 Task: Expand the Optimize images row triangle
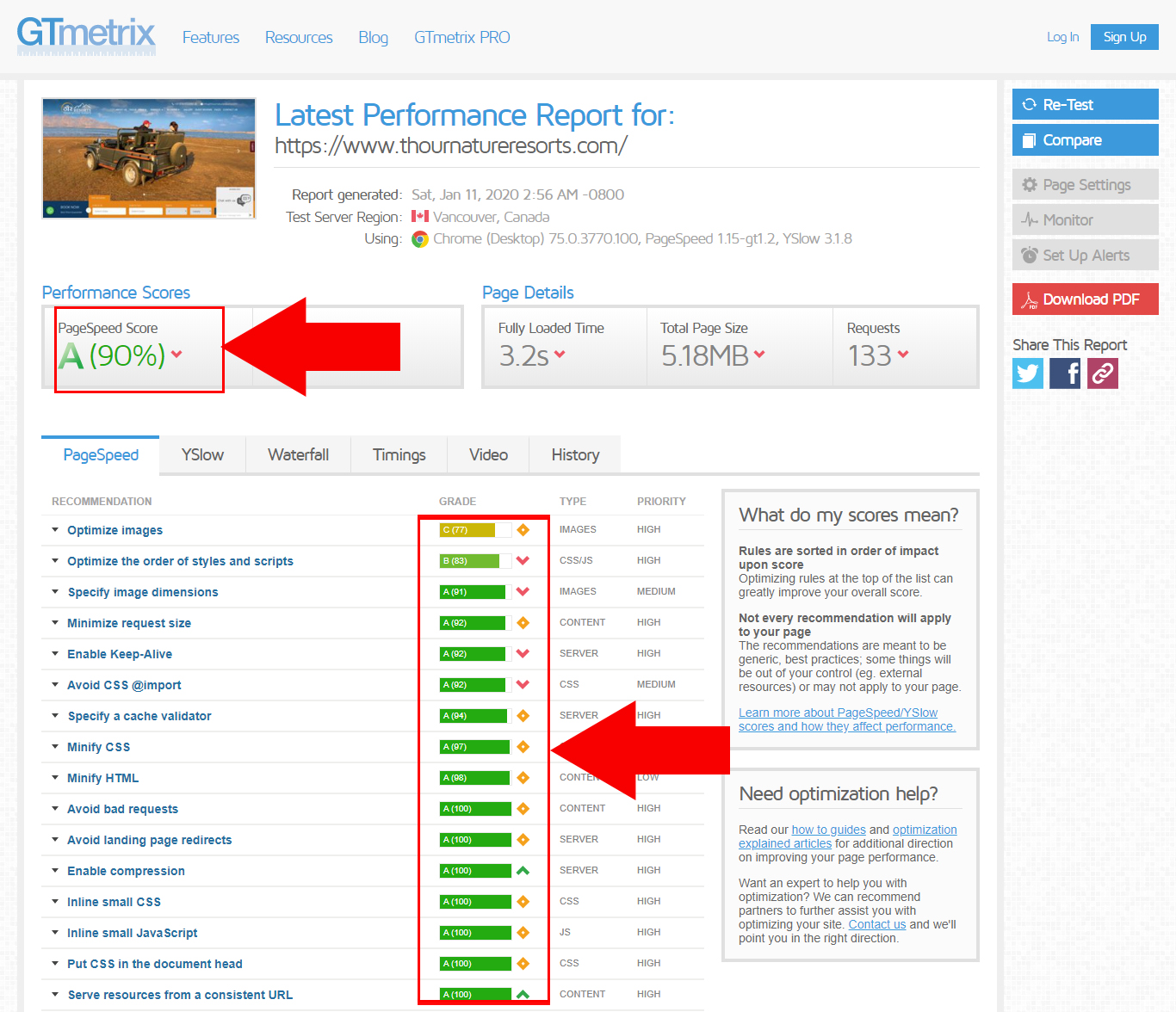click(x=55, y=530)
